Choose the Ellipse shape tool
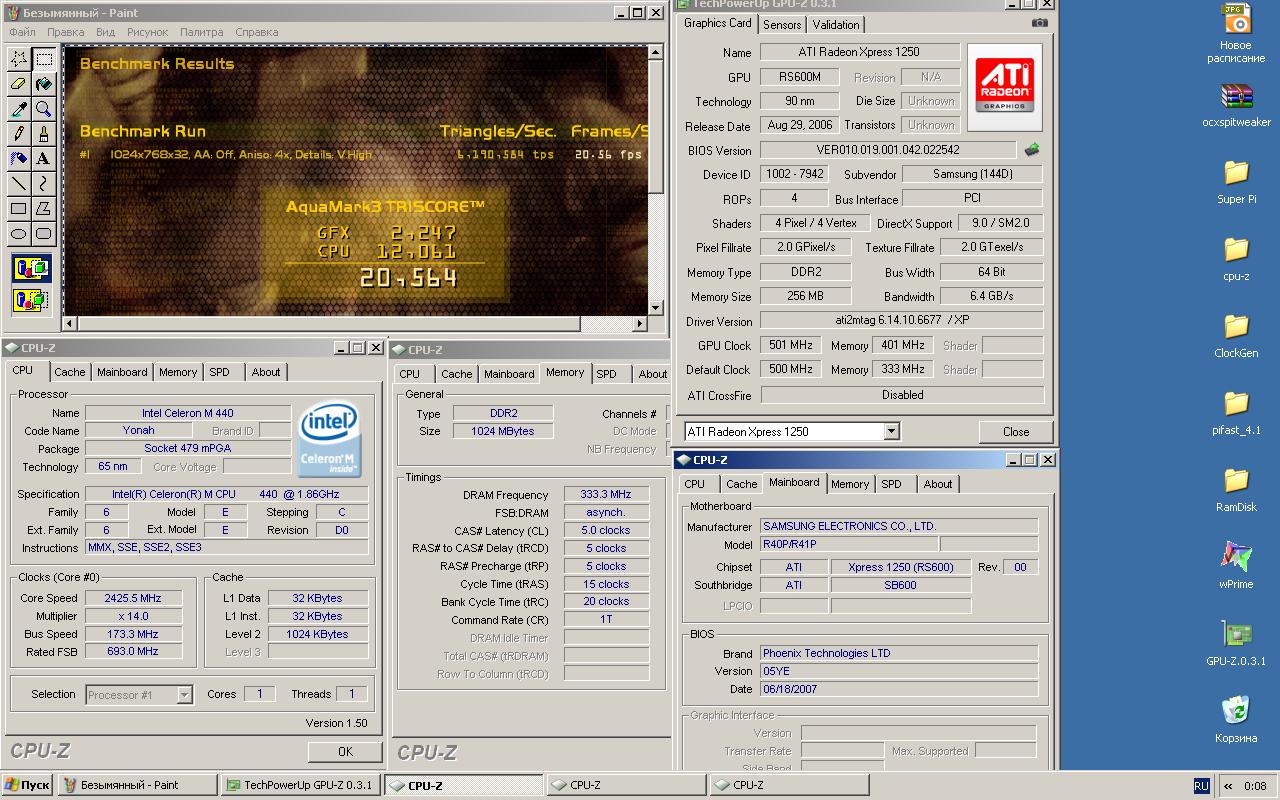 pos(19,234)
